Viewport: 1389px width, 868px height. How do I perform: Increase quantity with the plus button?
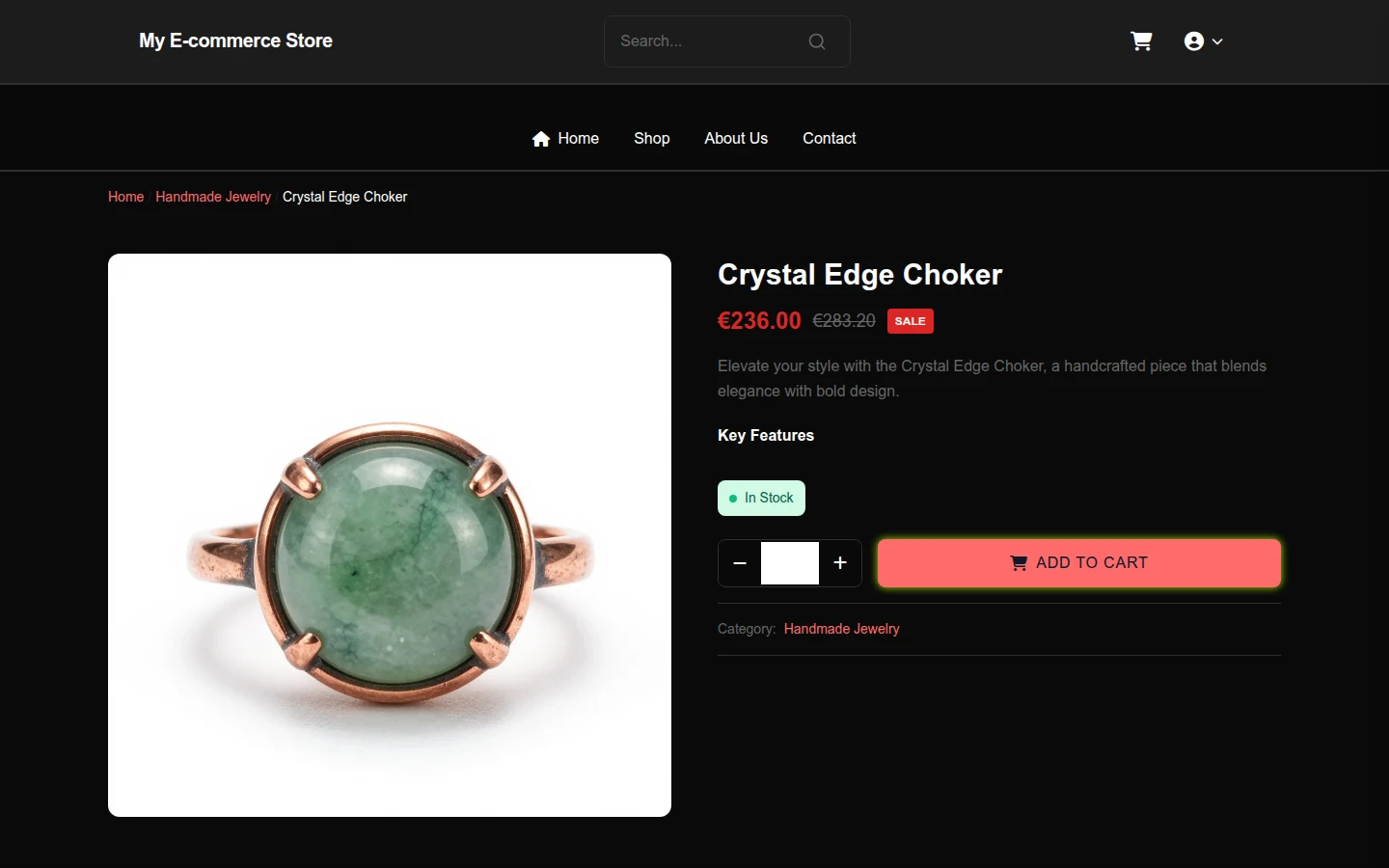coord(840,563)
